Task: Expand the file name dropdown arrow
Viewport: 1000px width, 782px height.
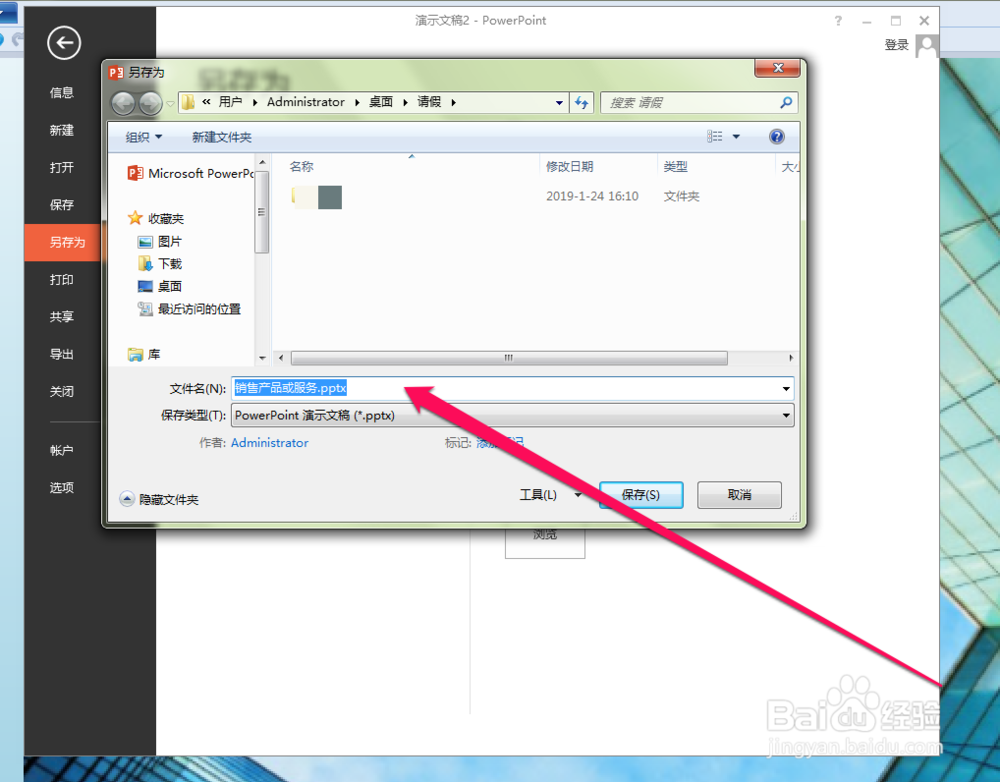Action: (x=786, y=388)
